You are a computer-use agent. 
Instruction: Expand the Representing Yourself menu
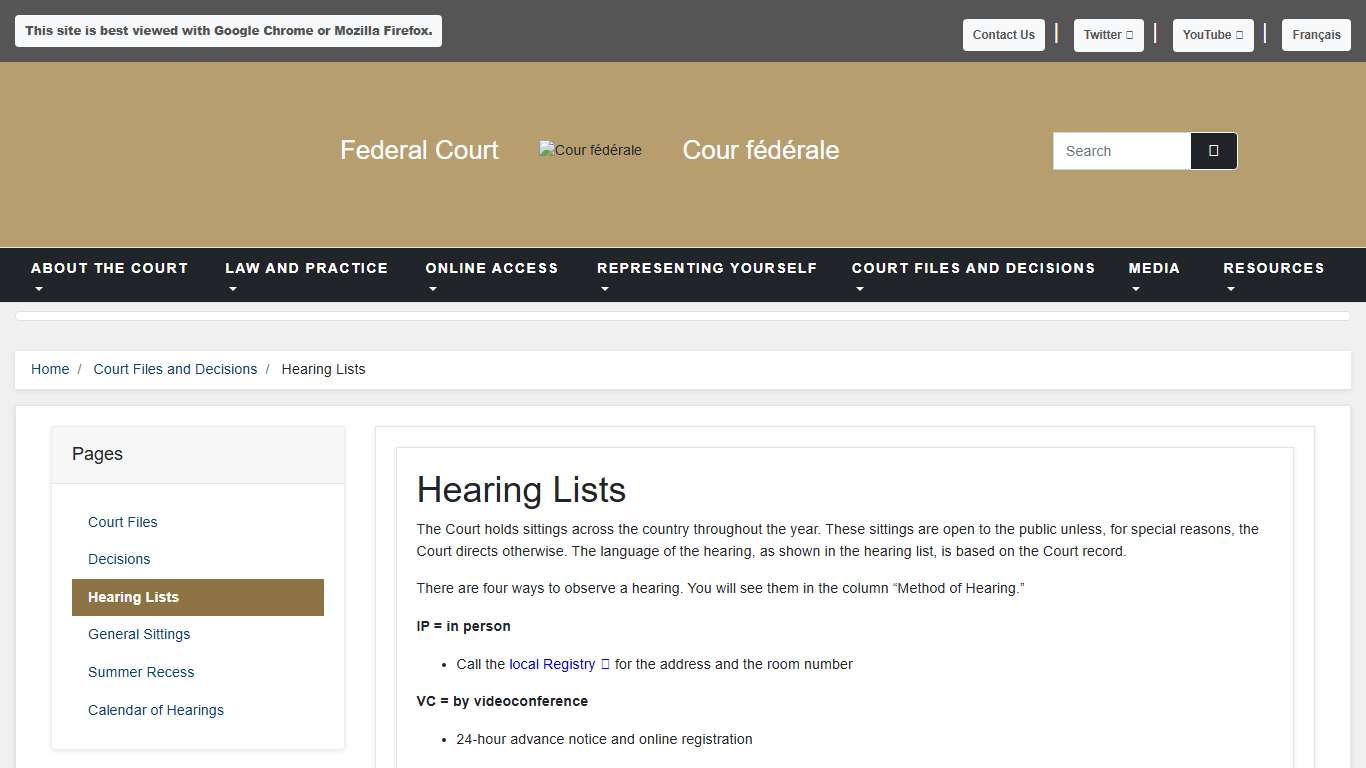coord(707,268)
